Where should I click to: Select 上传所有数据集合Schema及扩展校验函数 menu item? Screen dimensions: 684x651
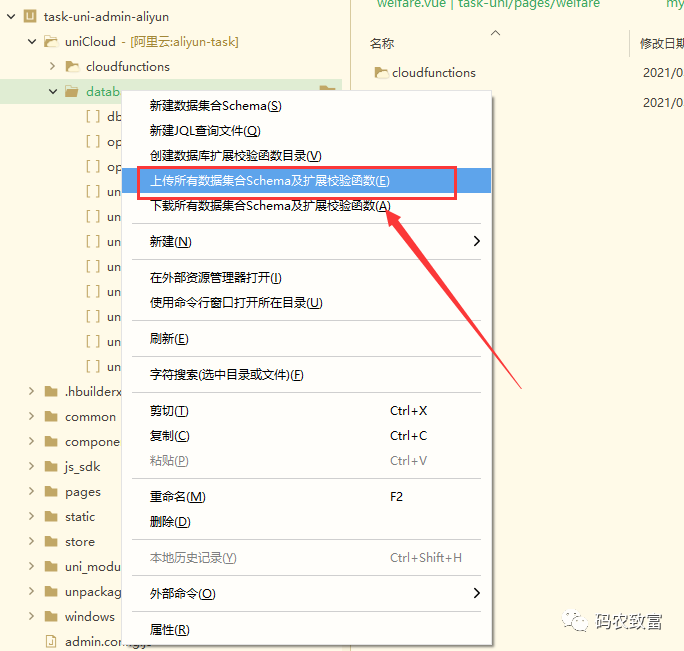click(269, 181)
